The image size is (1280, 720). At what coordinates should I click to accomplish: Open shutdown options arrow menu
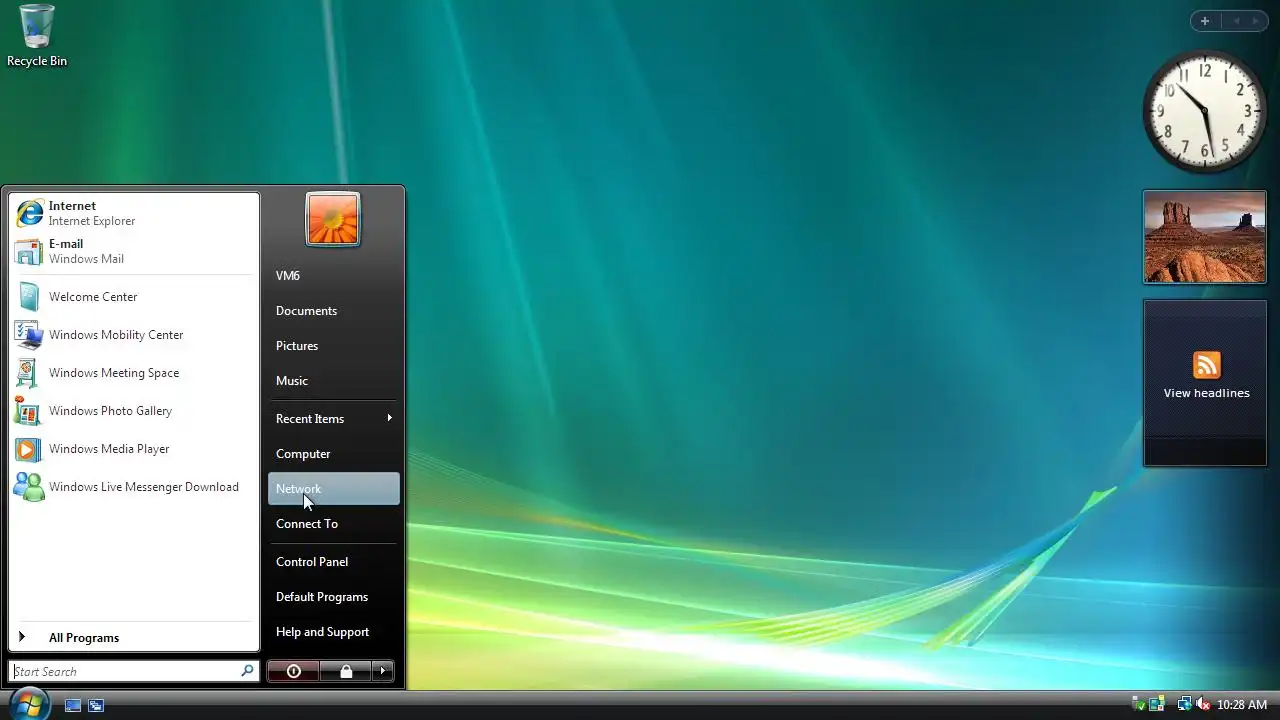(x=383, y=671)
